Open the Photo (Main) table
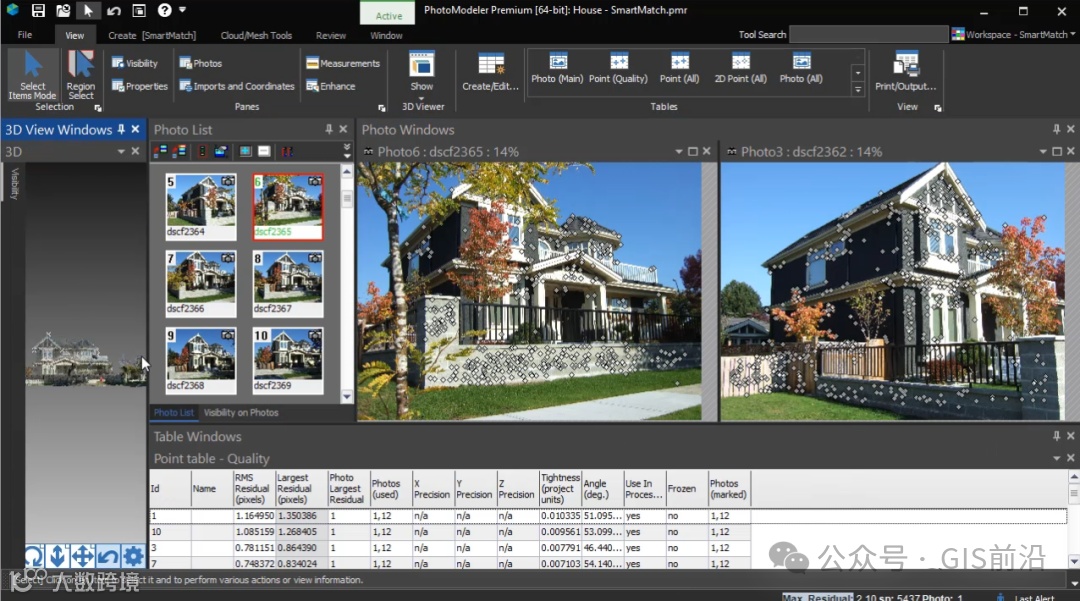 tap(557, 68)
